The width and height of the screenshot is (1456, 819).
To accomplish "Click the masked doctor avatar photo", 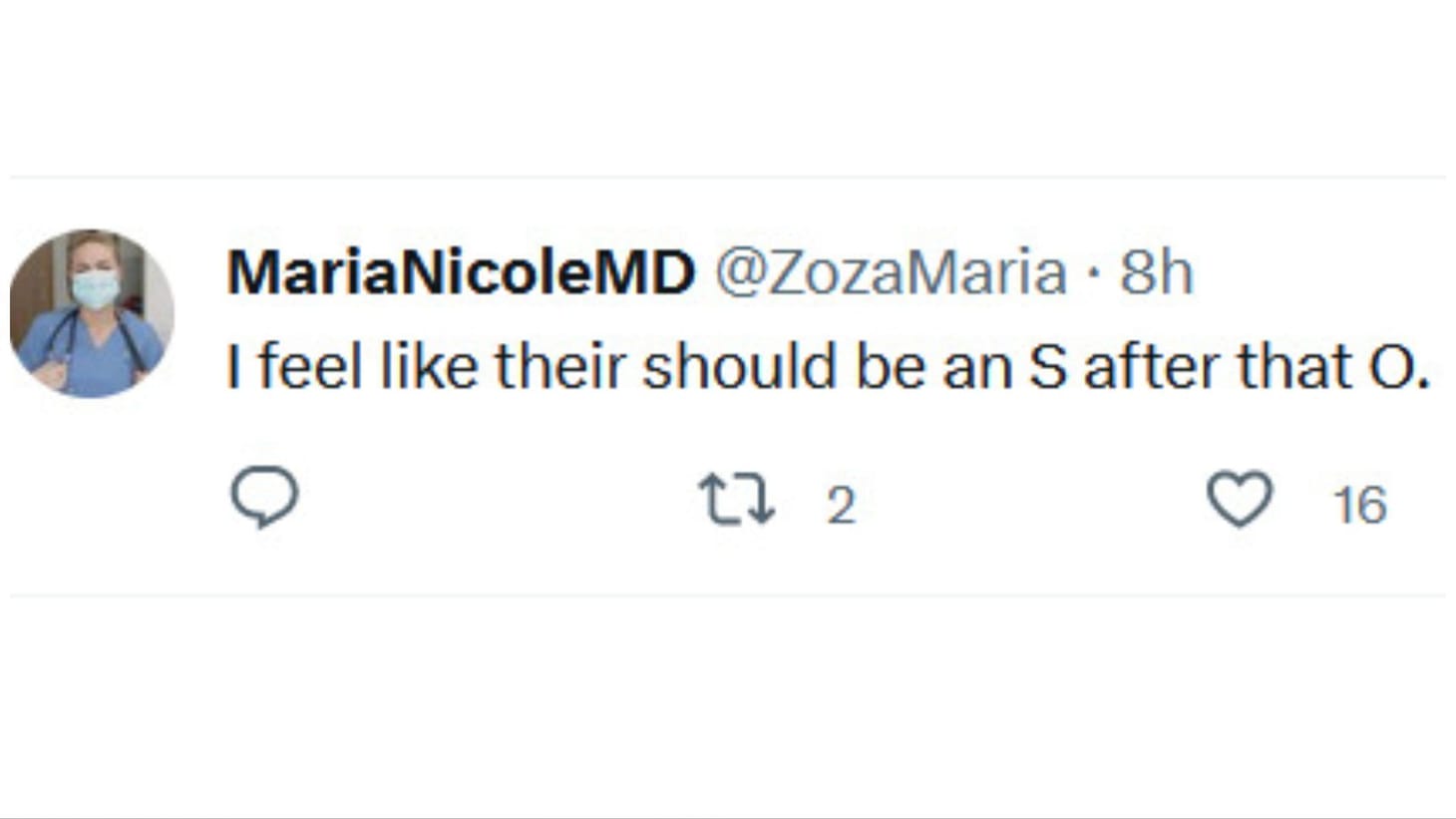I will (x=92, y=313).
